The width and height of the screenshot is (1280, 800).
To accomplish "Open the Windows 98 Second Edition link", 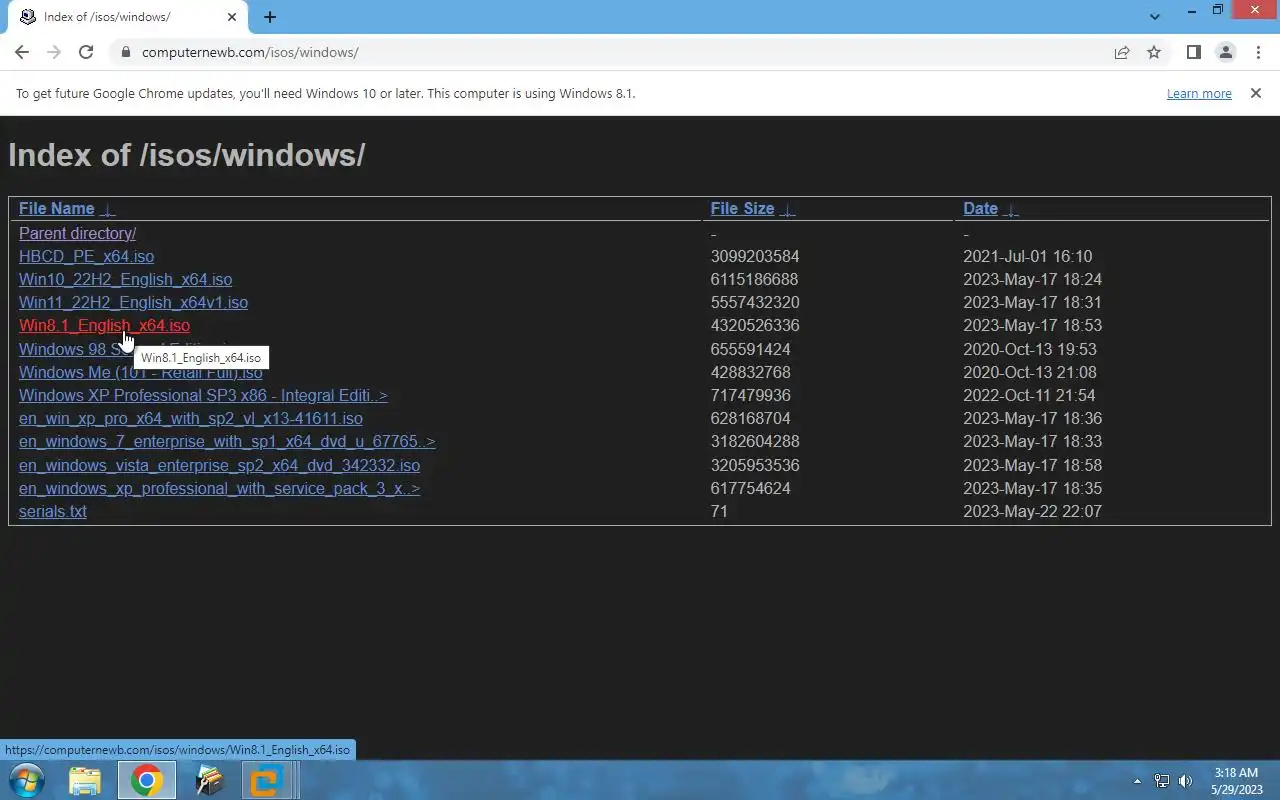I will (75, 349).
